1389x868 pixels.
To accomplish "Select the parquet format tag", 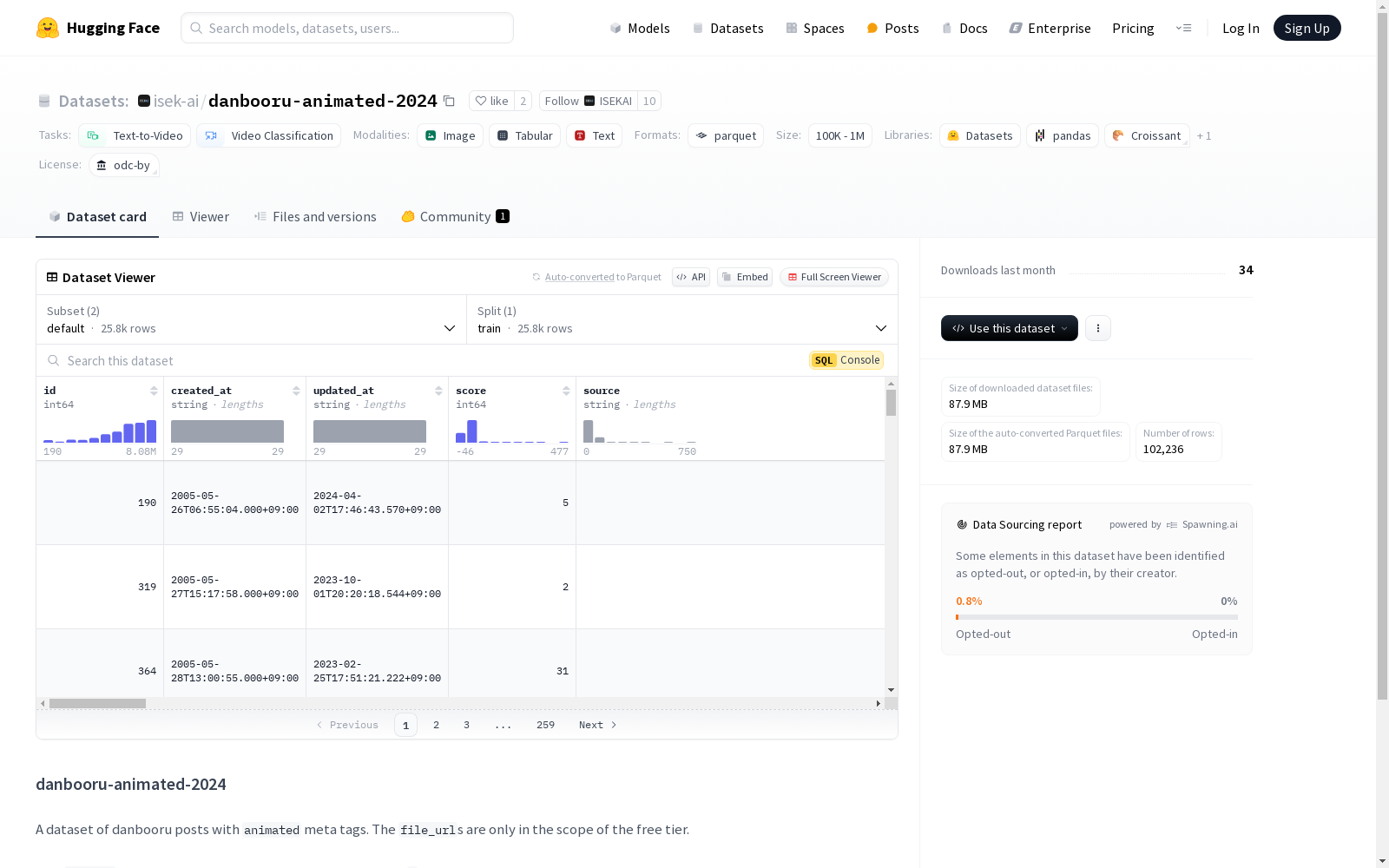I will pyautogui.click(x=726, y=135).
